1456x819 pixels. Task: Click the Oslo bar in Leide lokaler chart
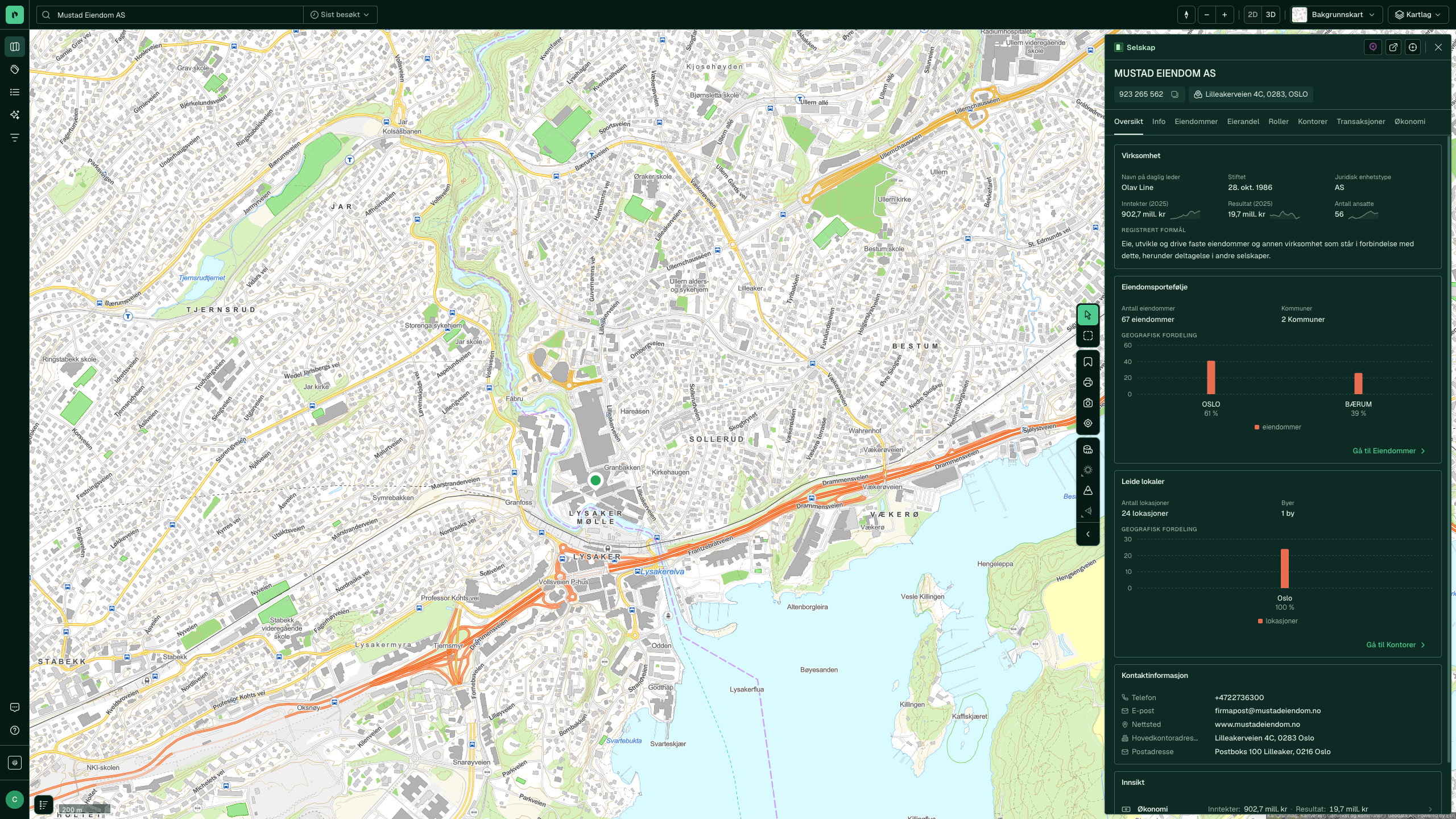point(1284,569)
